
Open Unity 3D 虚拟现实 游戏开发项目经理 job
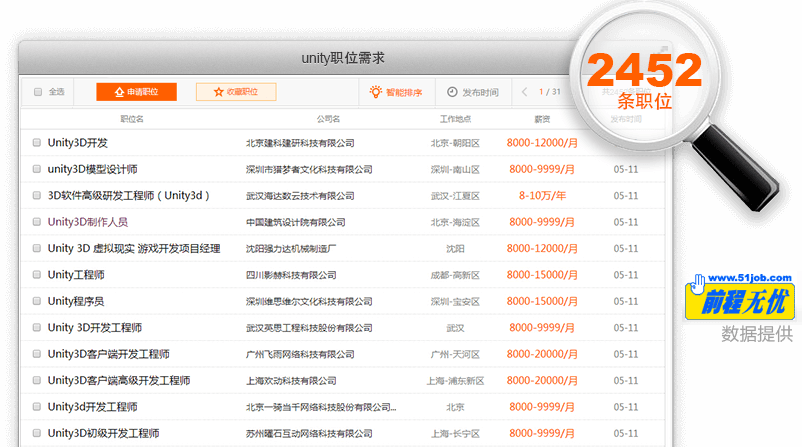pos(134,249)
